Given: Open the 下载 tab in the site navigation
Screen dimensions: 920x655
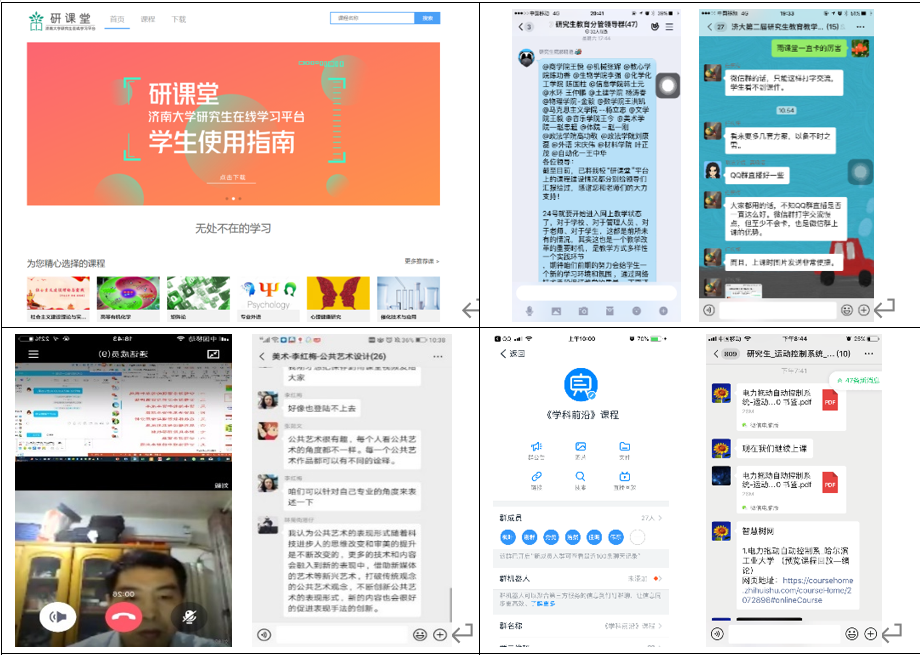Looking at the screenshot, I should [178, 19].
